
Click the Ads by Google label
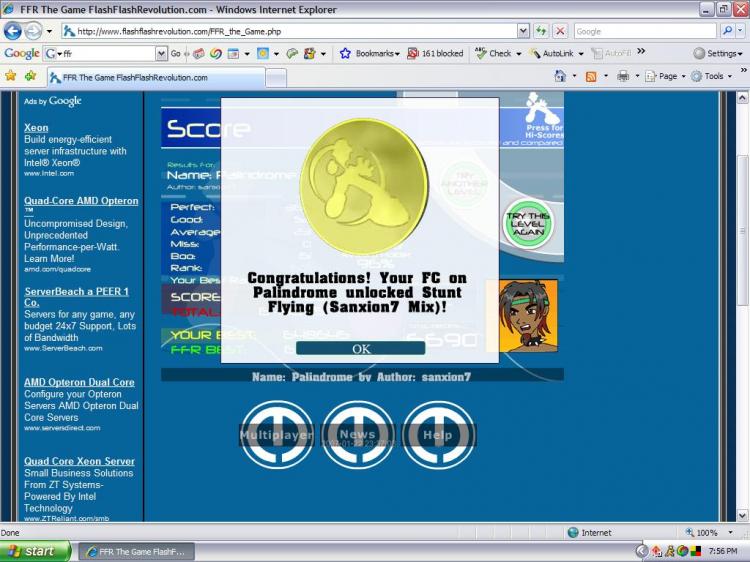point(53,101)
